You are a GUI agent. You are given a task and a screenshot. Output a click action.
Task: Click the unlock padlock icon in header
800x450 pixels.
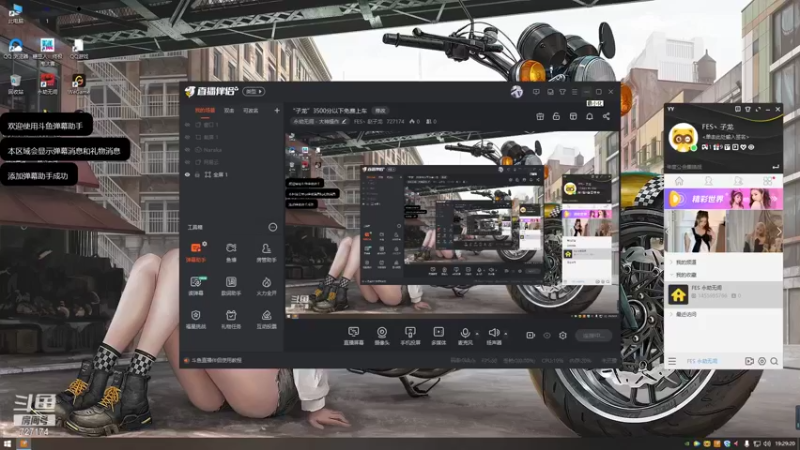[x=556, y=116]
